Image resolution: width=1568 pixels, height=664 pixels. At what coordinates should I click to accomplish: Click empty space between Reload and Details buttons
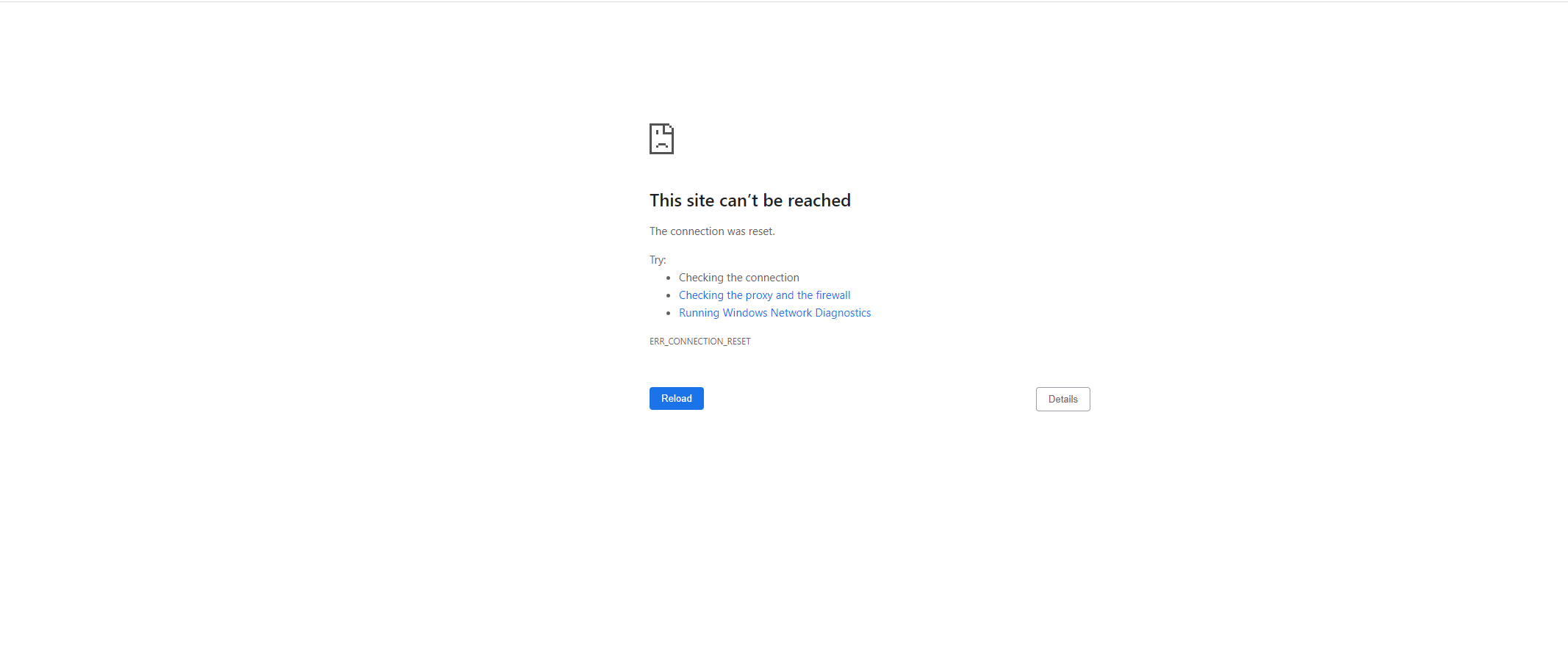tap(870, 399)
